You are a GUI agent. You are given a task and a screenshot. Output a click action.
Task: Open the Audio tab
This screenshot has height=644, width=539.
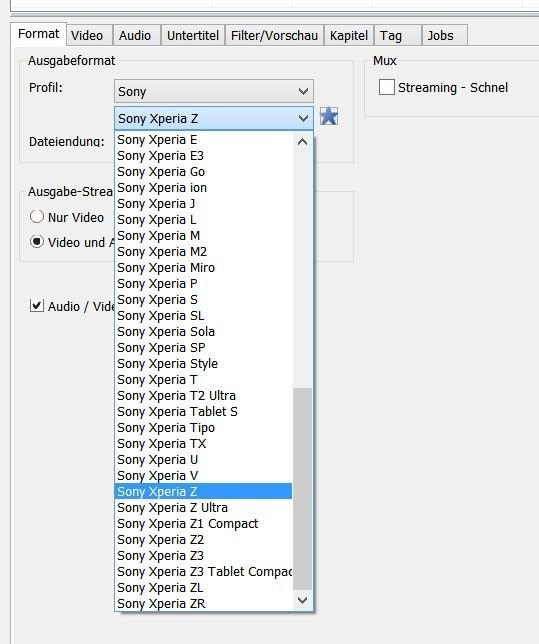(x=137, y=35)
